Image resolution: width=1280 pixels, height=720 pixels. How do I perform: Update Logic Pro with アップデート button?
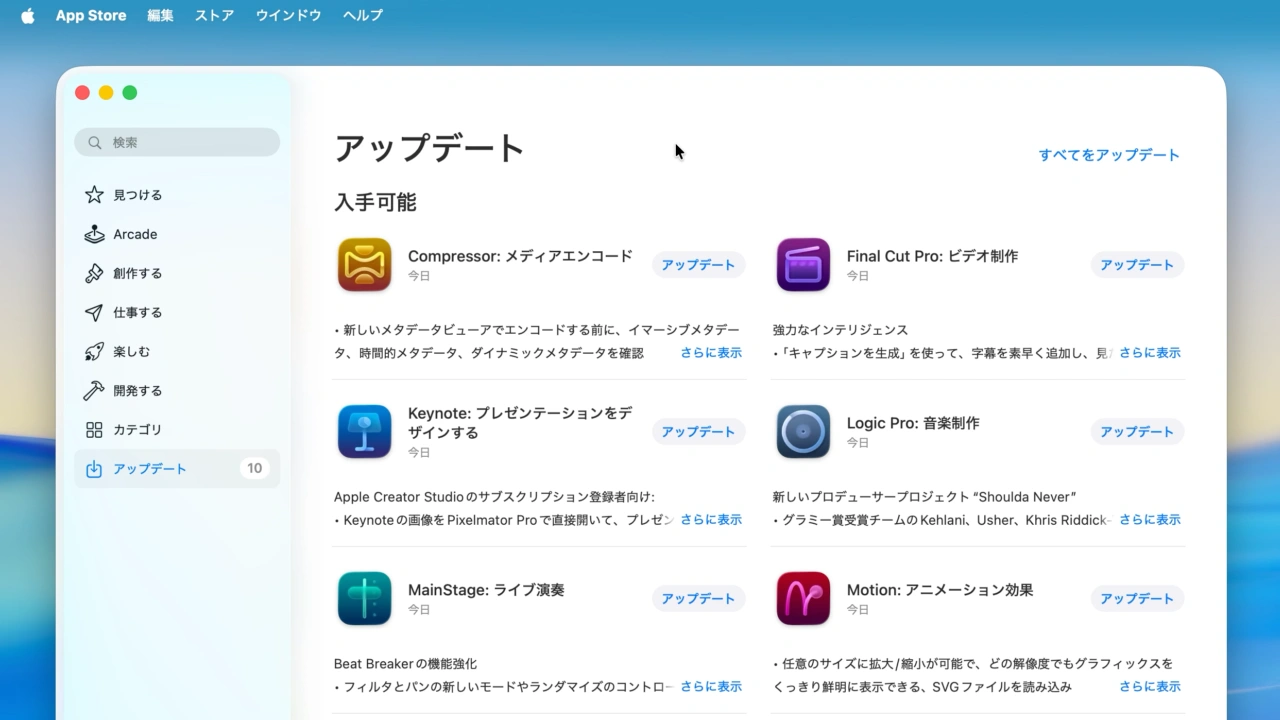click(1137, 432)
